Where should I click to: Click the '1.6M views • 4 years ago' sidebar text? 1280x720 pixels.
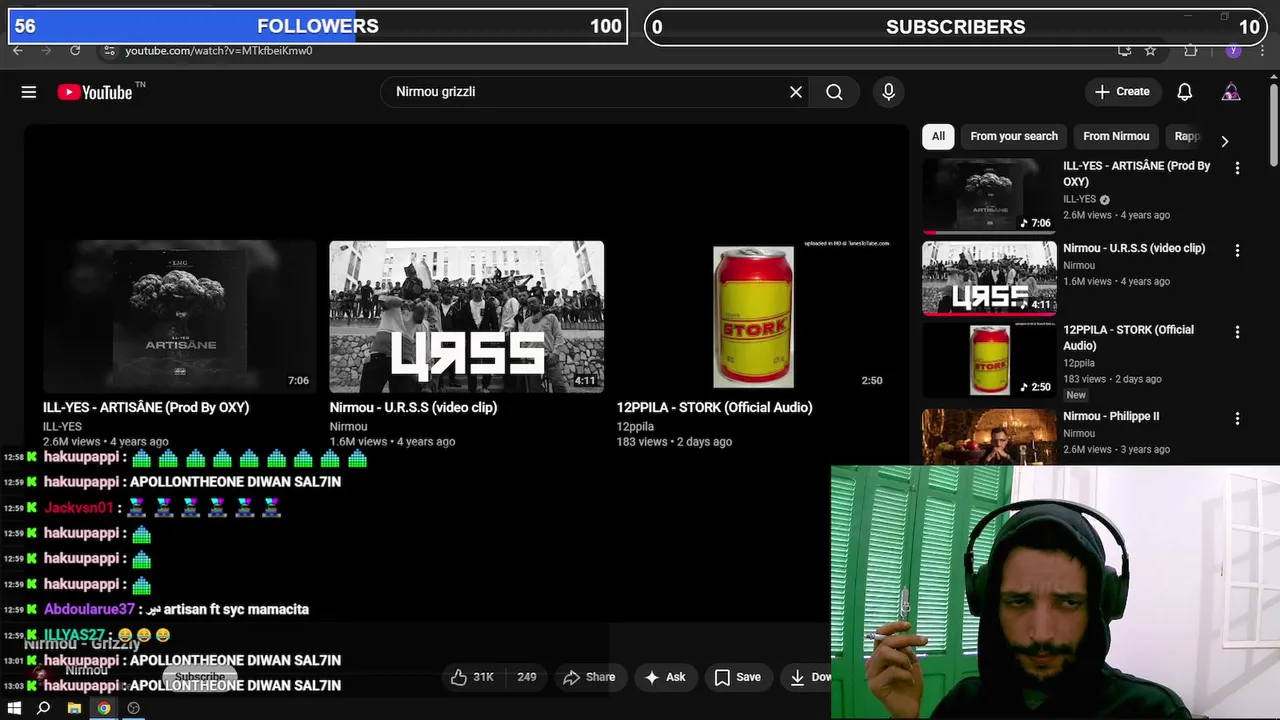[1116, 281]
